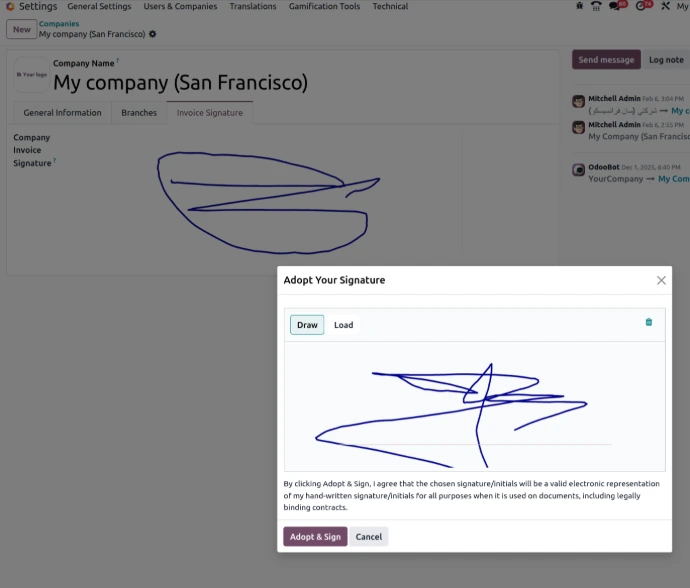The height and width of the screenshot is (588, 690).
Task: Open the General Settings menu
Action: point(99,6)
